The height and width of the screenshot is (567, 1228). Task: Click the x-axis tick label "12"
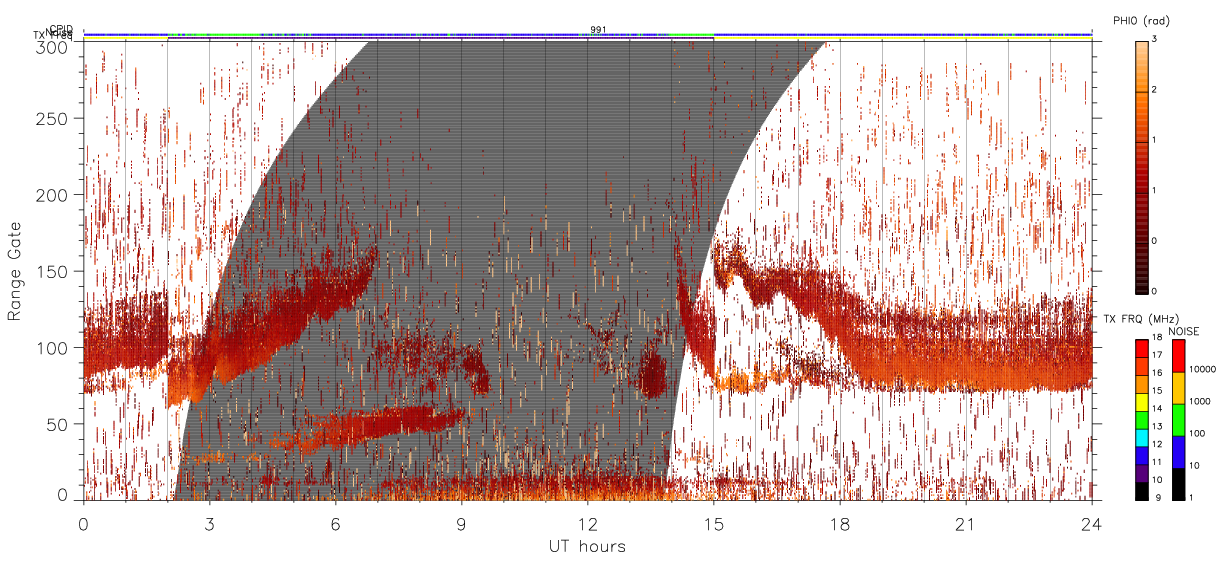pyautogui.click(x=588, y=524)
